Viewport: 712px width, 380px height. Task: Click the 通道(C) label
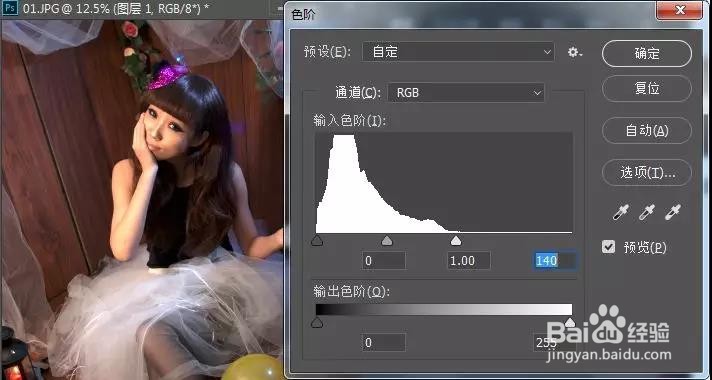tap(358, 93)
